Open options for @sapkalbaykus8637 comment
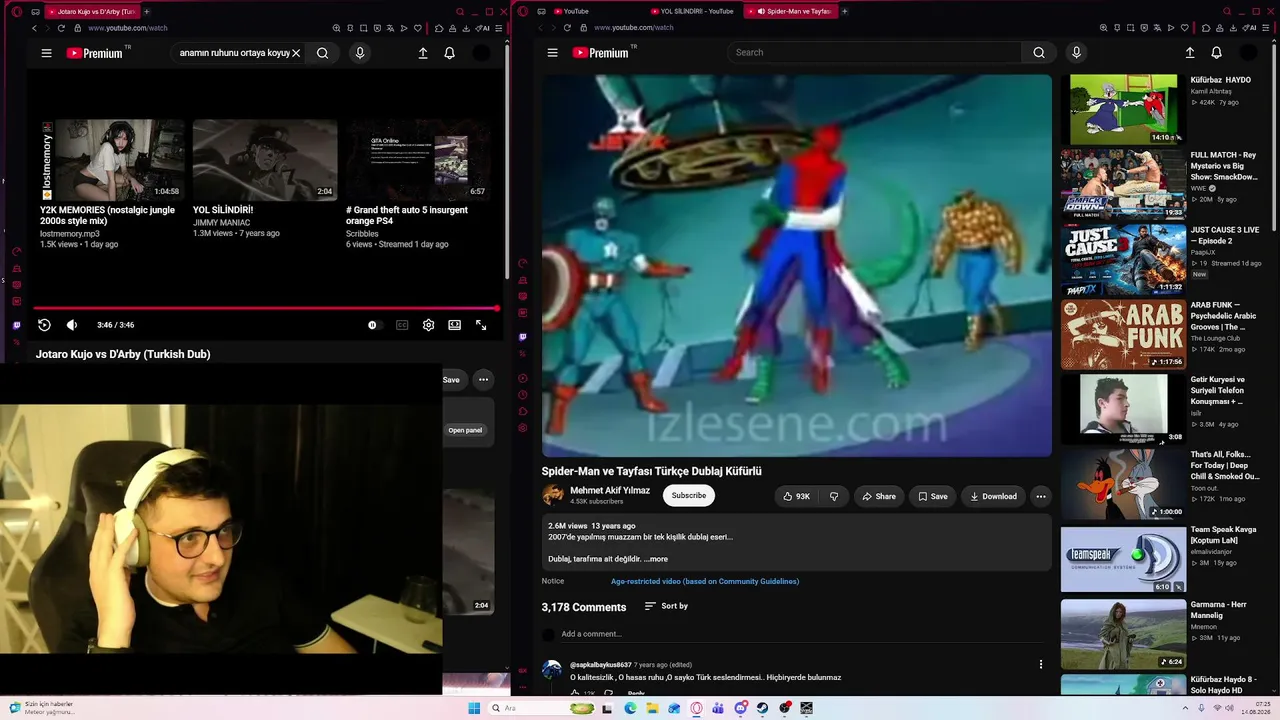Screen dimensions: 1280x720 point(1041,664)
